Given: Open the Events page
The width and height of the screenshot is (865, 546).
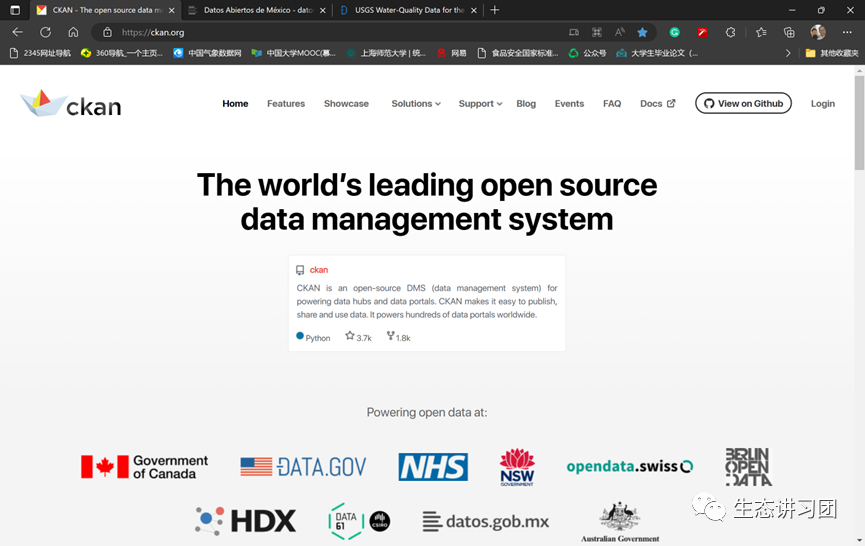Looking at the screenshot, I should [x=569, y=104].
